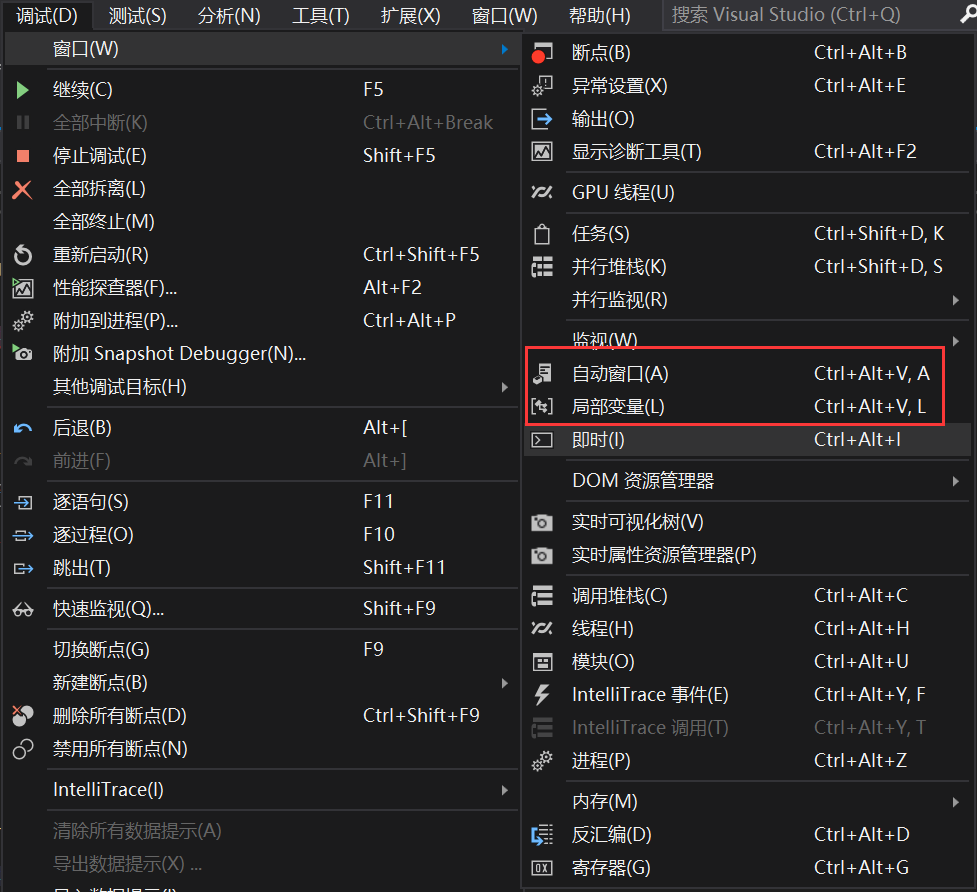Open the 帮助(H) menu bar item
The image size is (977, 892).
pos(599,16)
